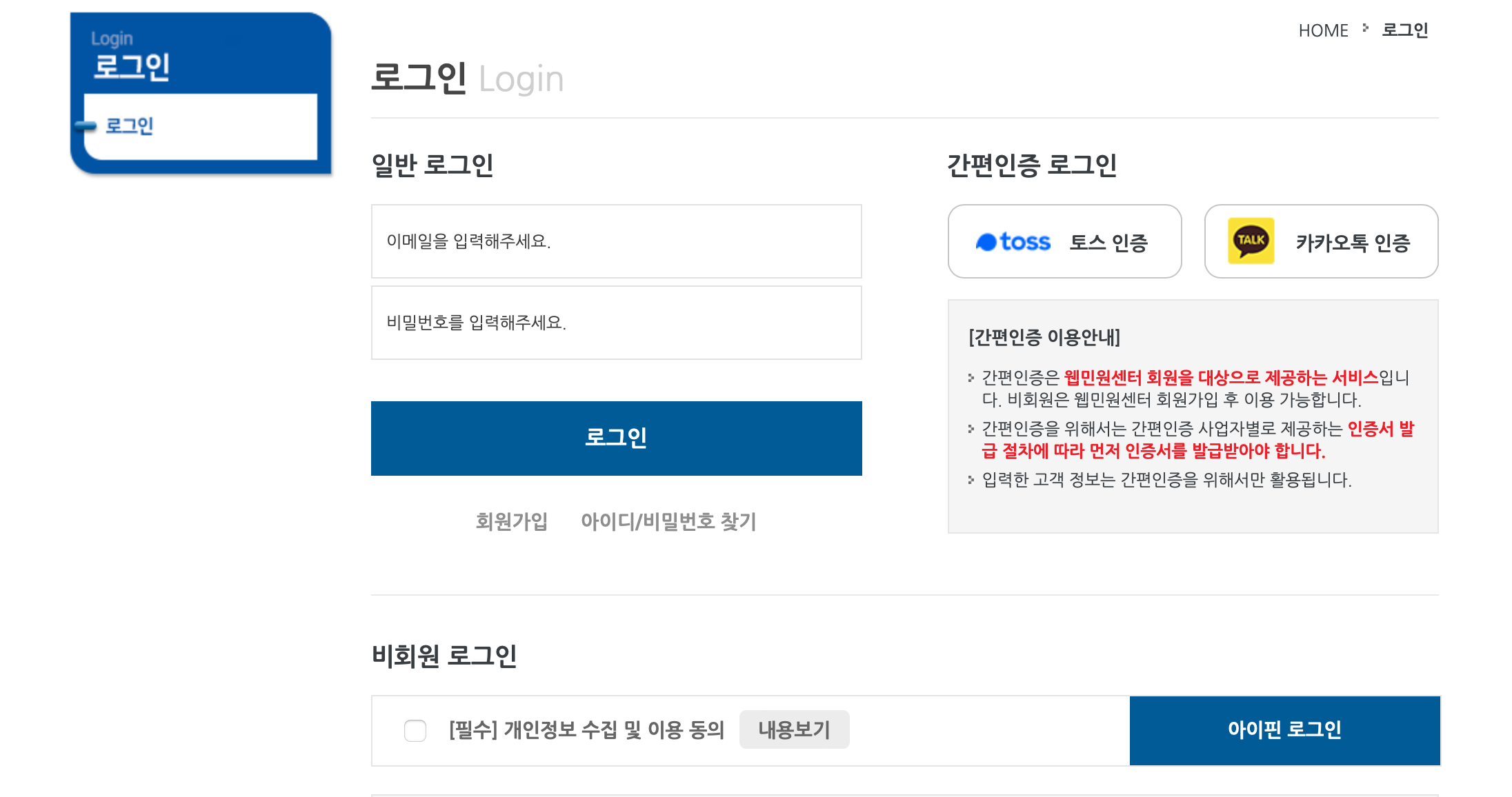Open 내용보기 for the privacy agreement
1512x797 pixels.
point(795,729)
